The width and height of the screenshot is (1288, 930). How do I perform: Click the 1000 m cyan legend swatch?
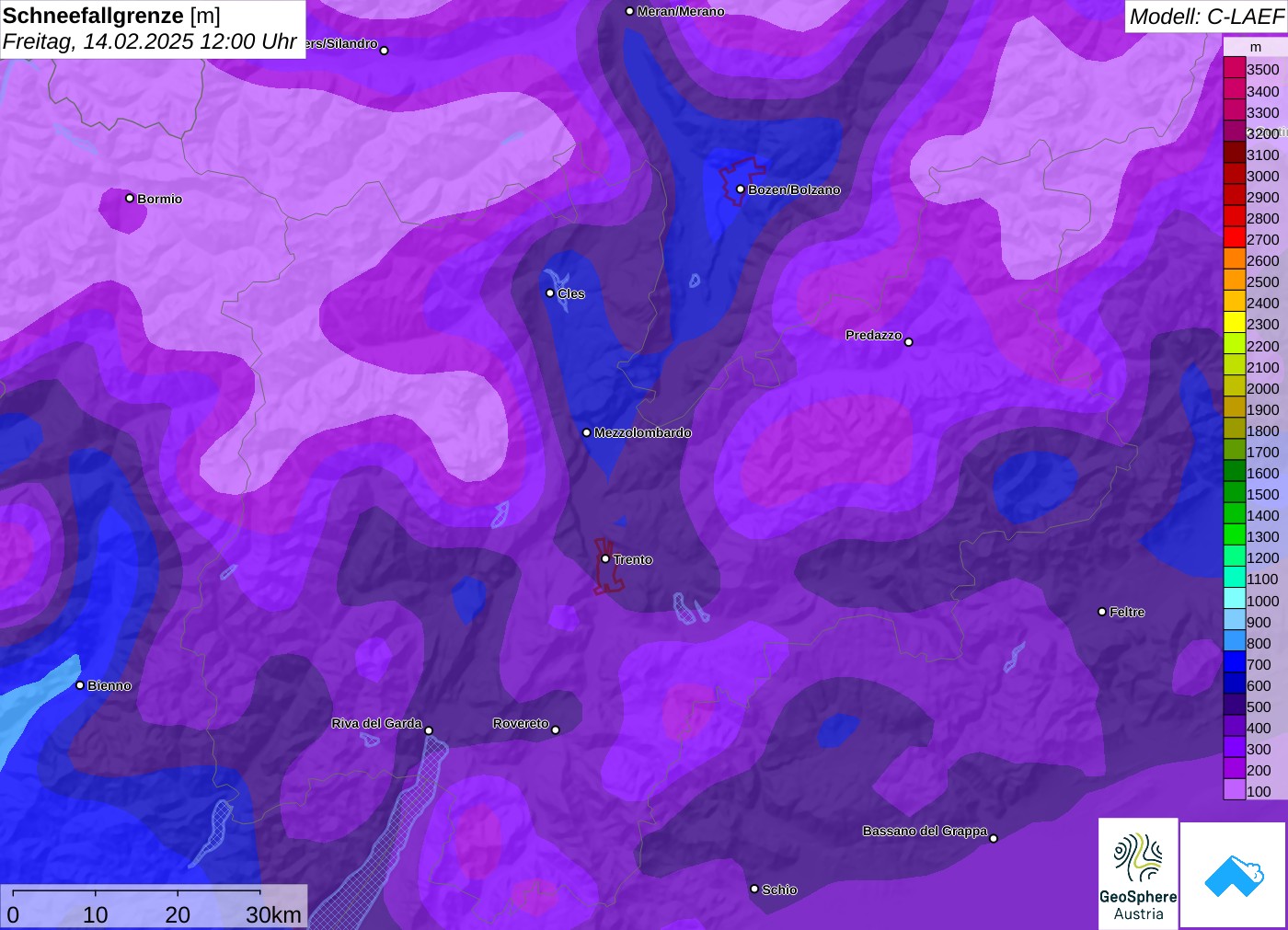coord(1235,600)
